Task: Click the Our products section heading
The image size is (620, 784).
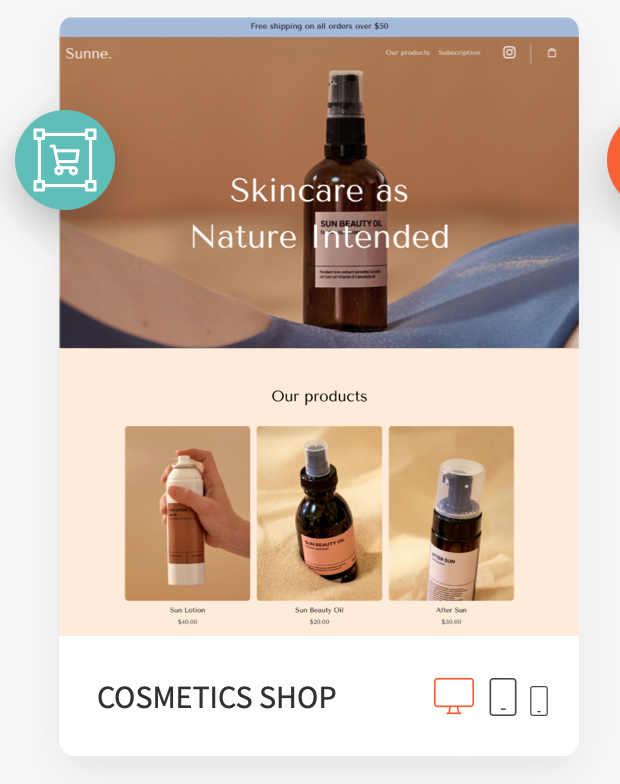Action: pos(319,396)
